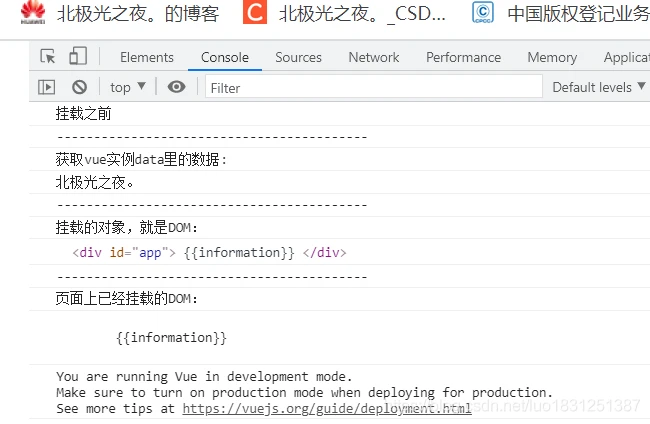Open the orange CSDN bookmark icon

(256, 14)
